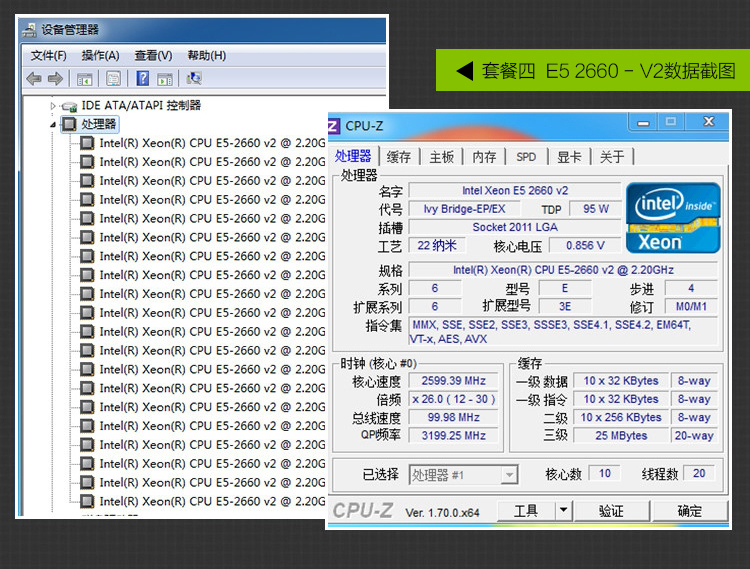Click the Device Manager title bar icon
750x569 pixels.
(30, 30)
